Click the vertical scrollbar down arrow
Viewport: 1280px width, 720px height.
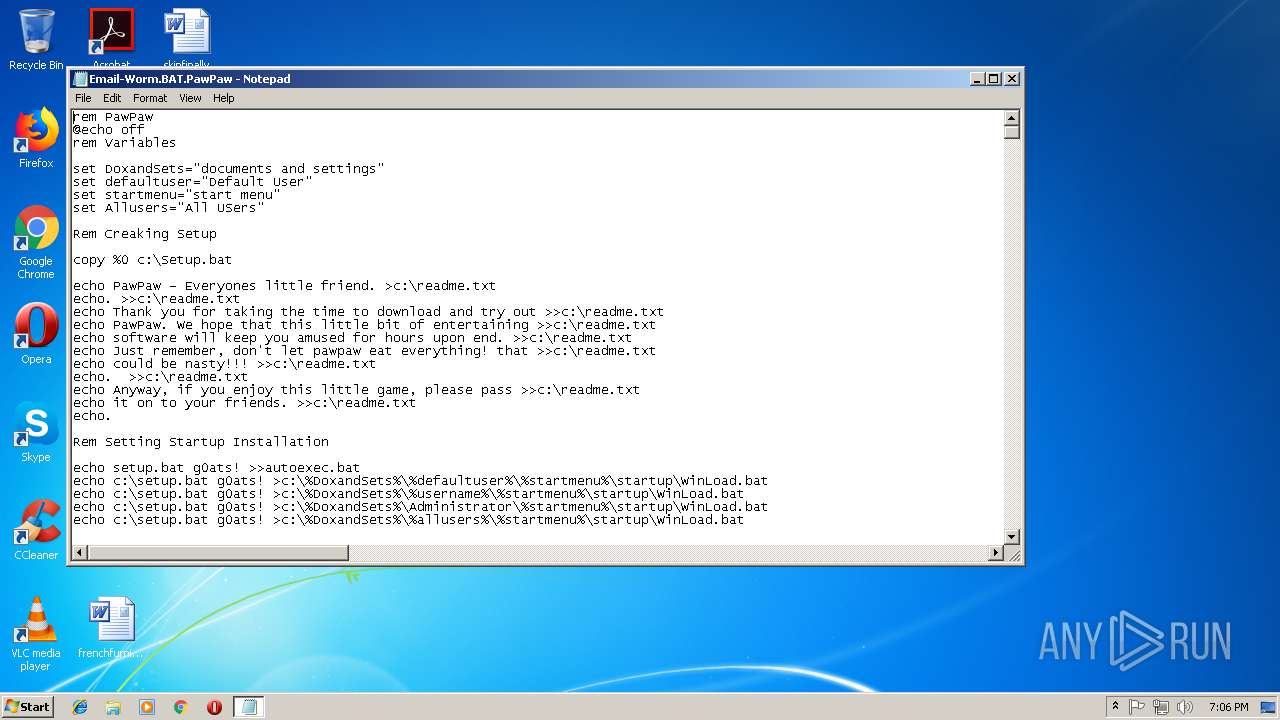pyautogui.click(x=1011, y=537)
